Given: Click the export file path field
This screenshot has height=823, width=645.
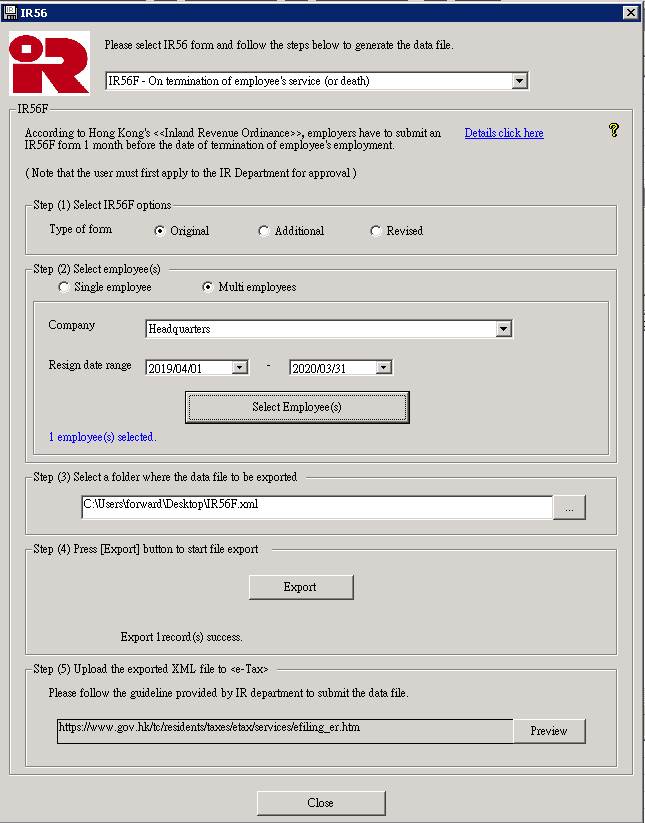Looking at the screenshot, I should pyautogui.click(x=316, y=508).
